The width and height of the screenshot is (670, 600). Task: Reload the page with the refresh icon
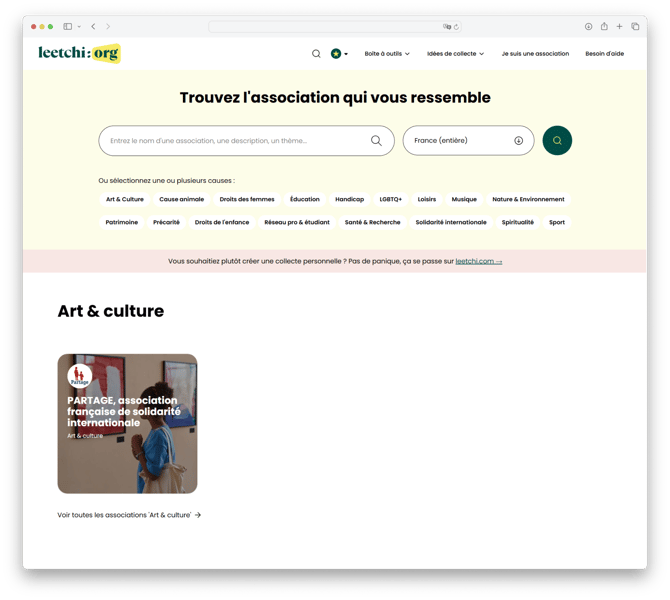(x=456, y=26)
